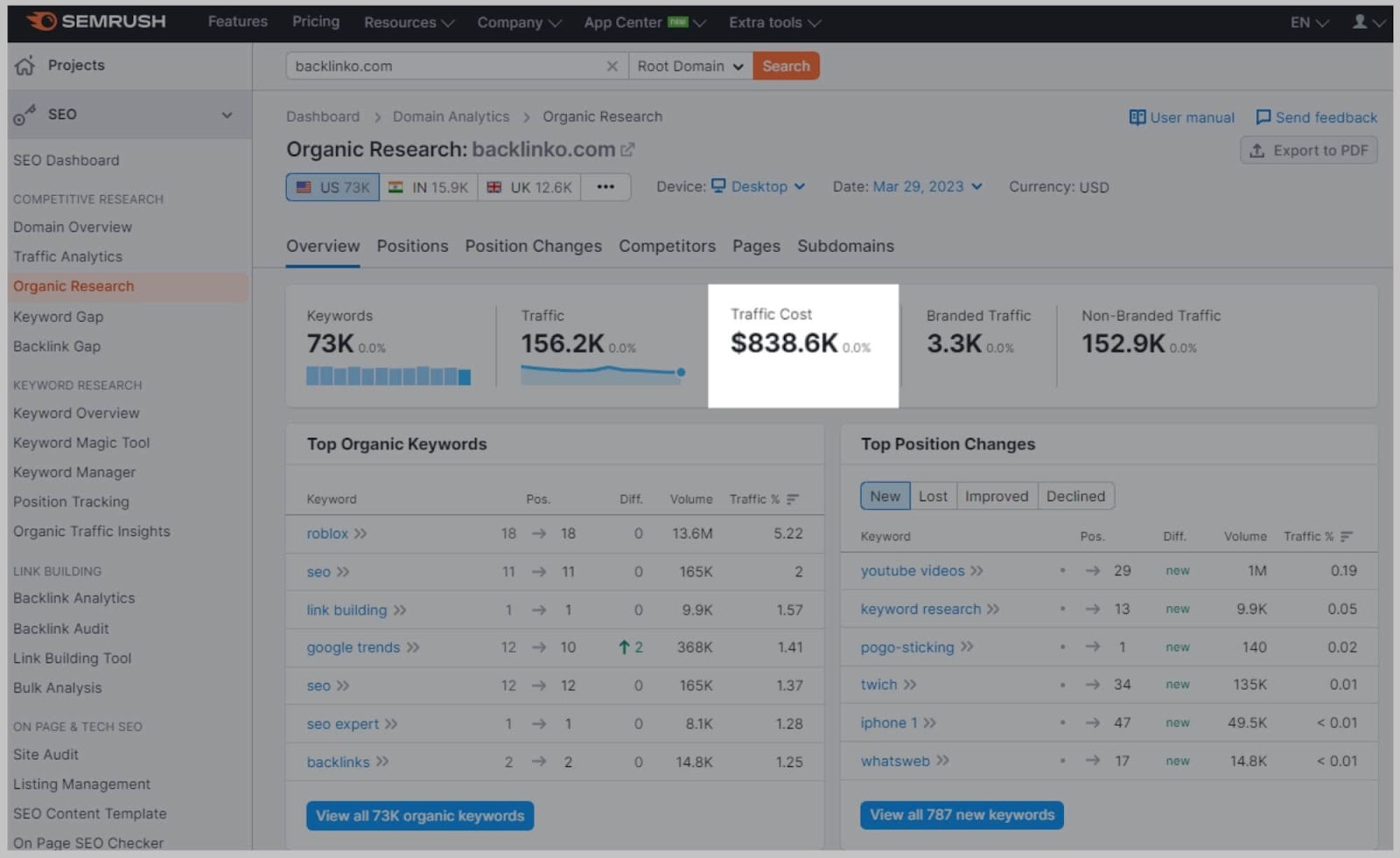Click the double arrow next to youtube videos

(x=976, y=571)
